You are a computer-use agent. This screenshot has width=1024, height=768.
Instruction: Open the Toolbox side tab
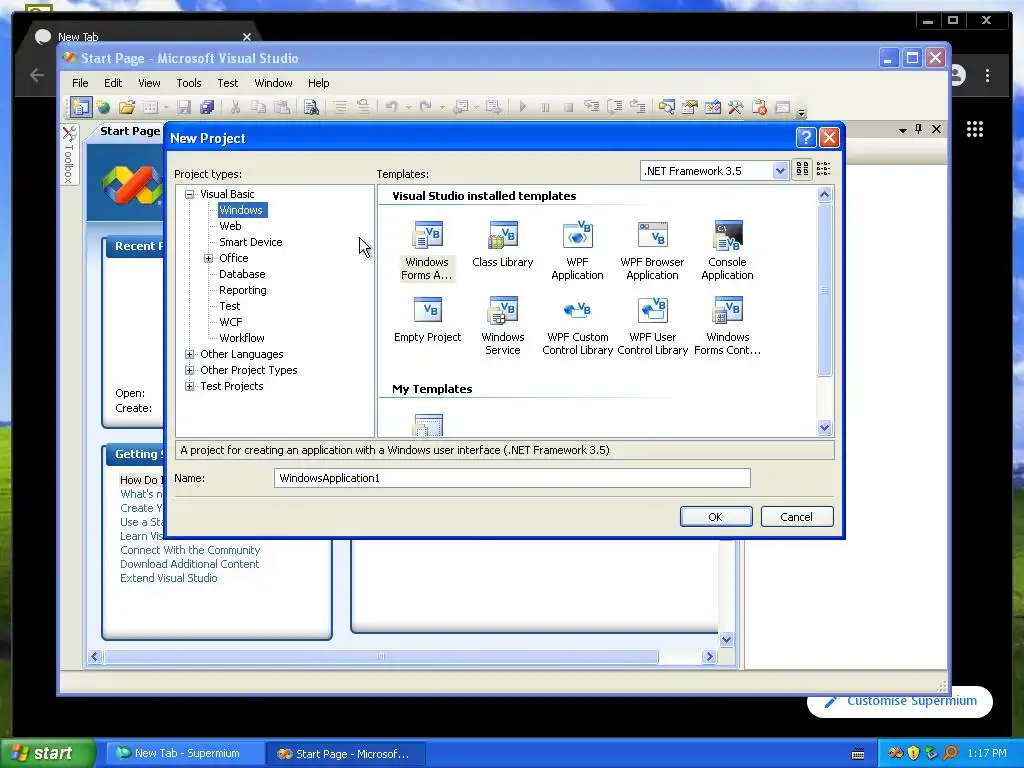point(69,154)
